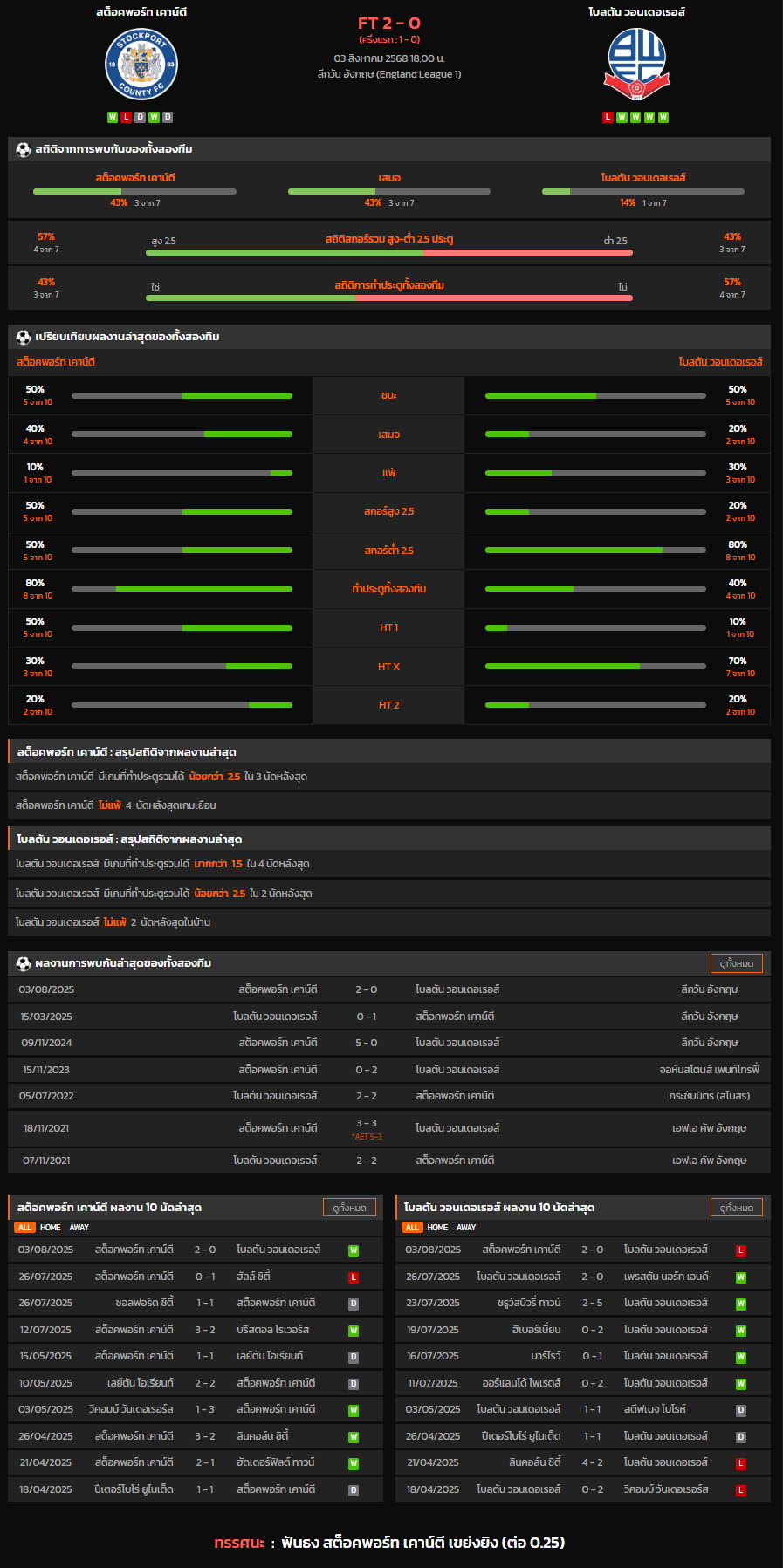The height and width of the screenshot is (1568, 783).
Task: Click 15/03/2025 head-to-head 0 - 1 row
Action: (x=389, y=1017)
